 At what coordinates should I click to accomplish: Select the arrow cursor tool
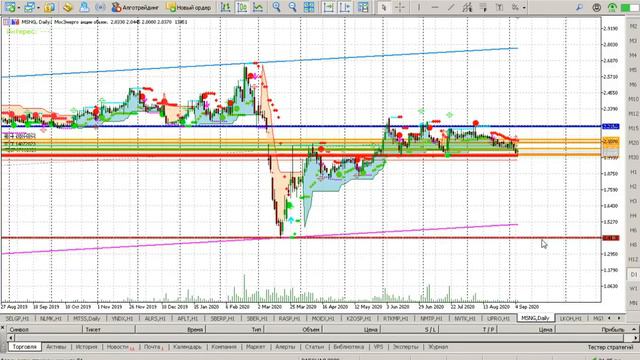click(x=383, y=7)
